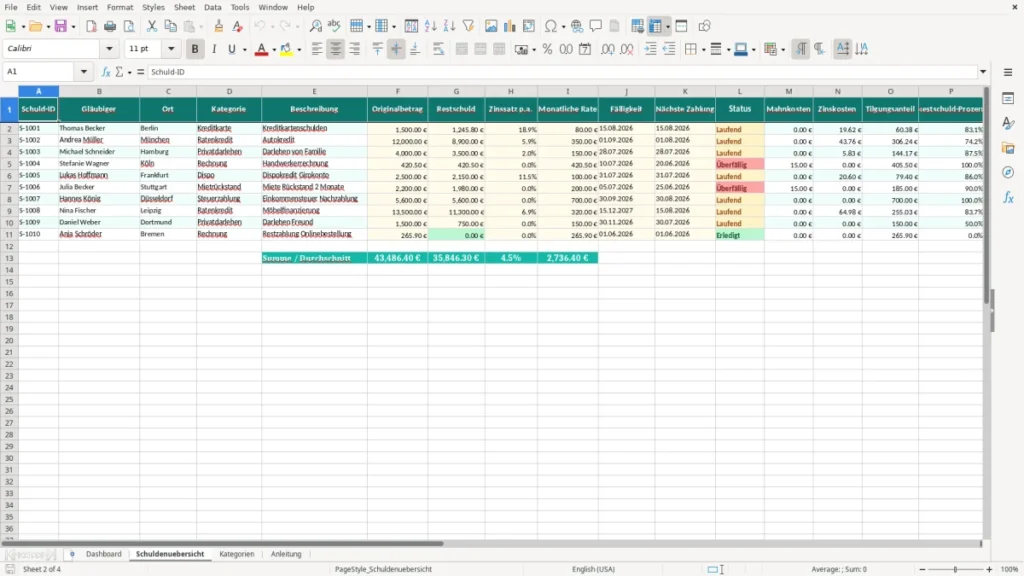
Task: Open borders dropdown arrow
Action: pyautogui.click(x=703, y=49)
